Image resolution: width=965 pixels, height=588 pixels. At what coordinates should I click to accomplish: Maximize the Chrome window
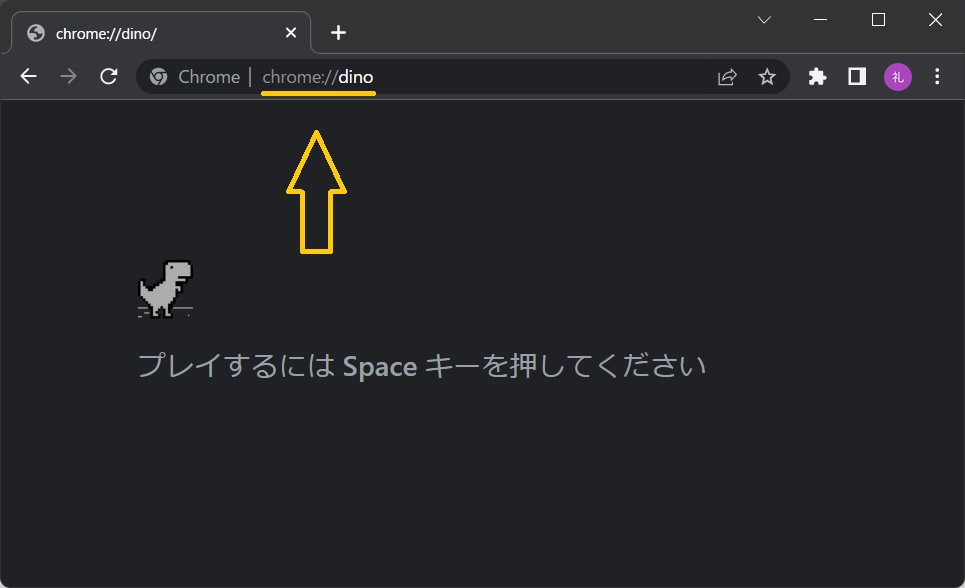click(878, 20)
